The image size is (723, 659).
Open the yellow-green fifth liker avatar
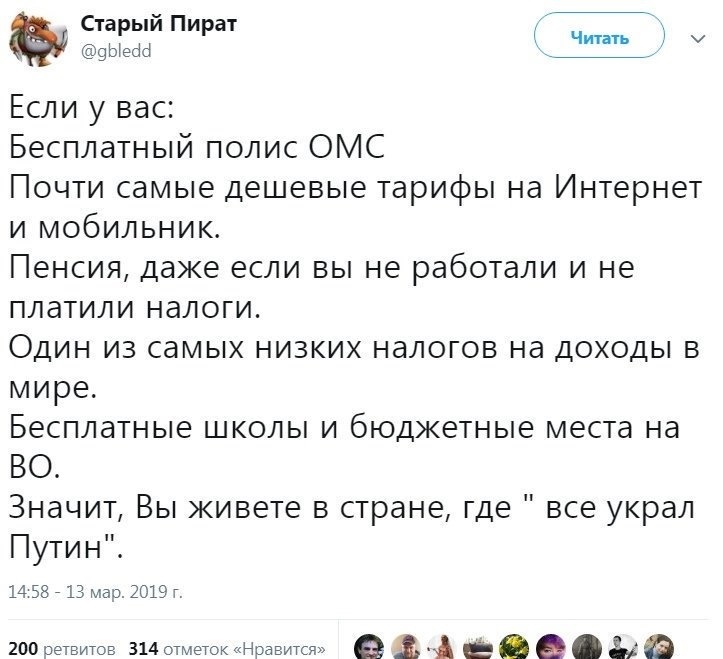[514, 644]
